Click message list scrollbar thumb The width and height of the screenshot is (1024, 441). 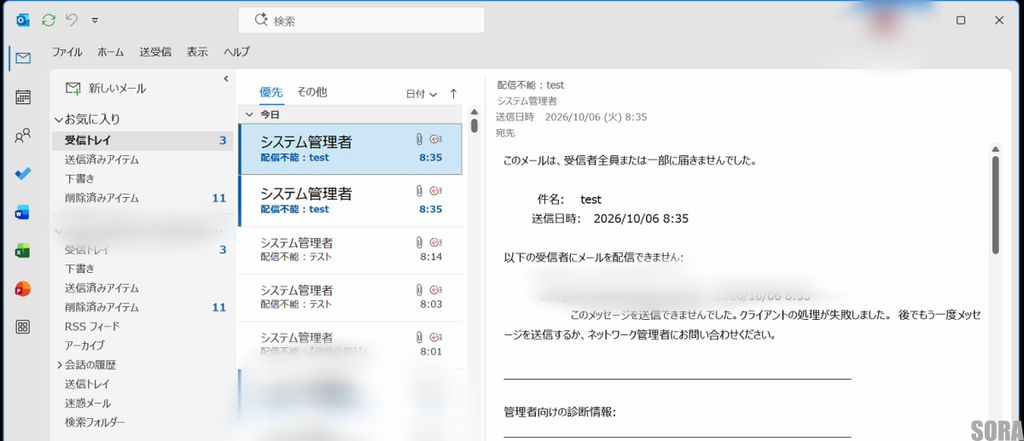click(x=474, y=124)
